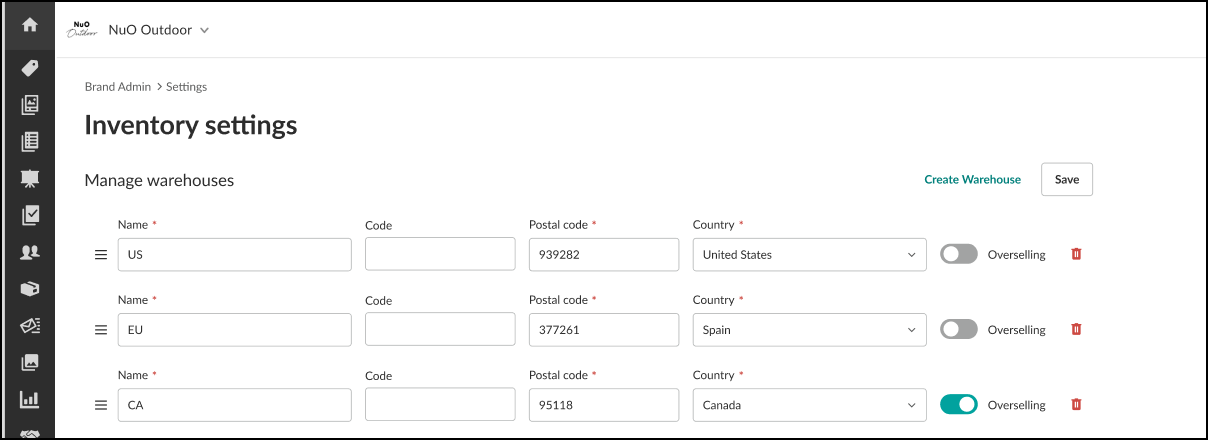This screenshot has width=1208, height=440.
Task: Click the home icon in the sidebar
Action: (29, 25)
